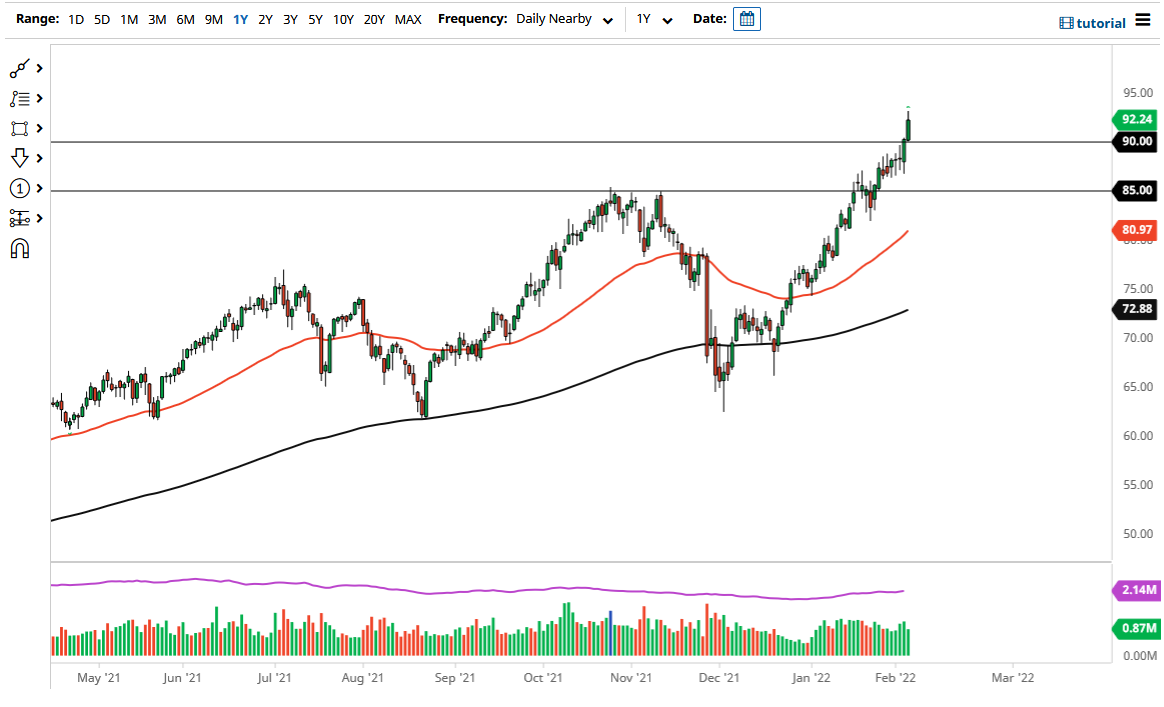The height and width of the screenshot is (707, 1164).
Task: Open the hamburger menu
Action: point(1141,21)
